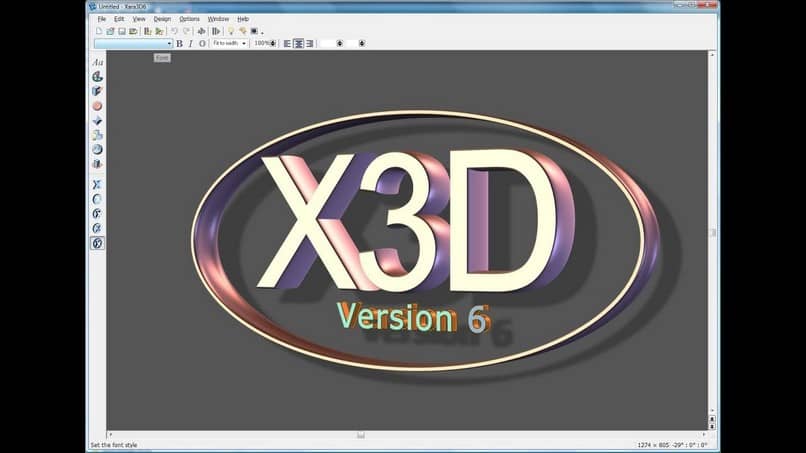Open the Help menu
This screenshot has width=806, height=453.
pos(243,19)
